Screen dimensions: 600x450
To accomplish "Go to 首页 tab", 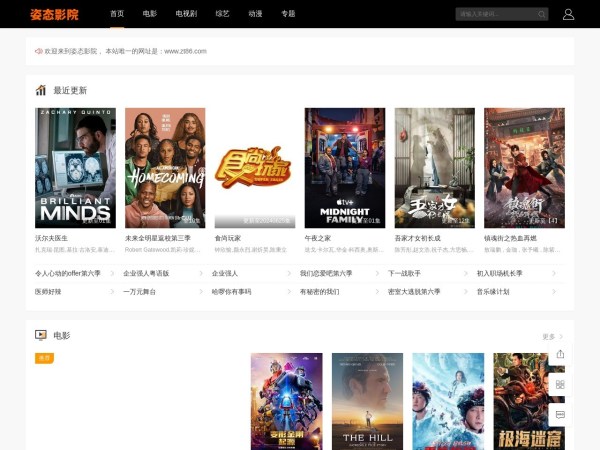I will point(117,14).
